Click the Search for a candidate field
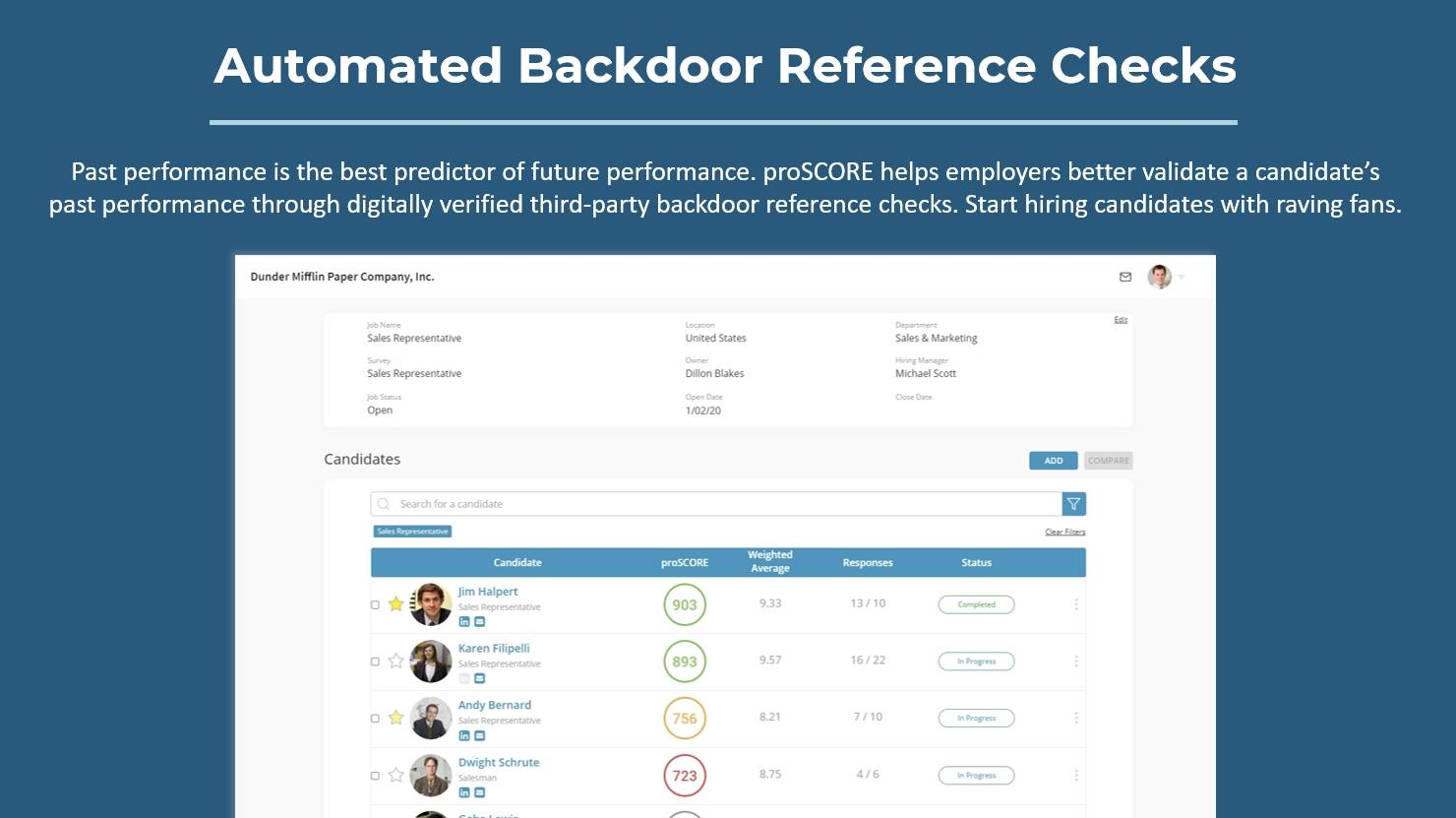 click(718, 504)
